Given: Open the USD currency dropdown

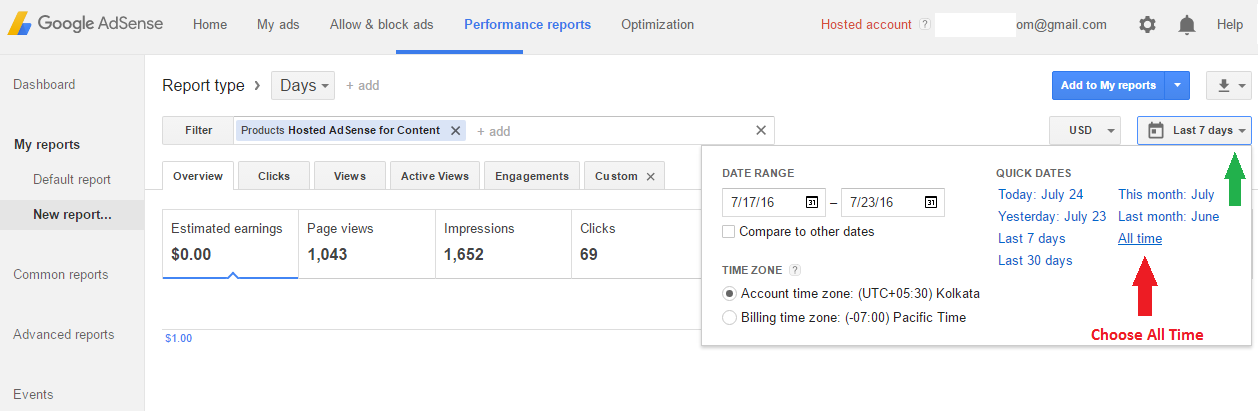Looking at the screenshot, I should [1086, 130].
